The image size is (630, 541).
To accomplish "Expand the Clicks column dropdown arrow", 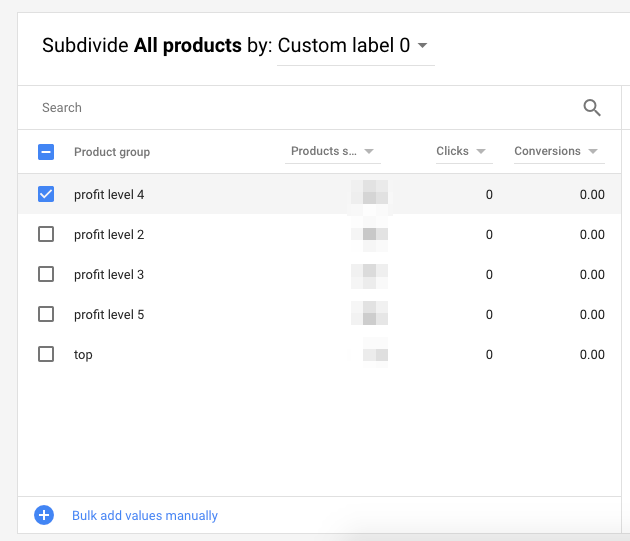I will click(x=481, y=152).
